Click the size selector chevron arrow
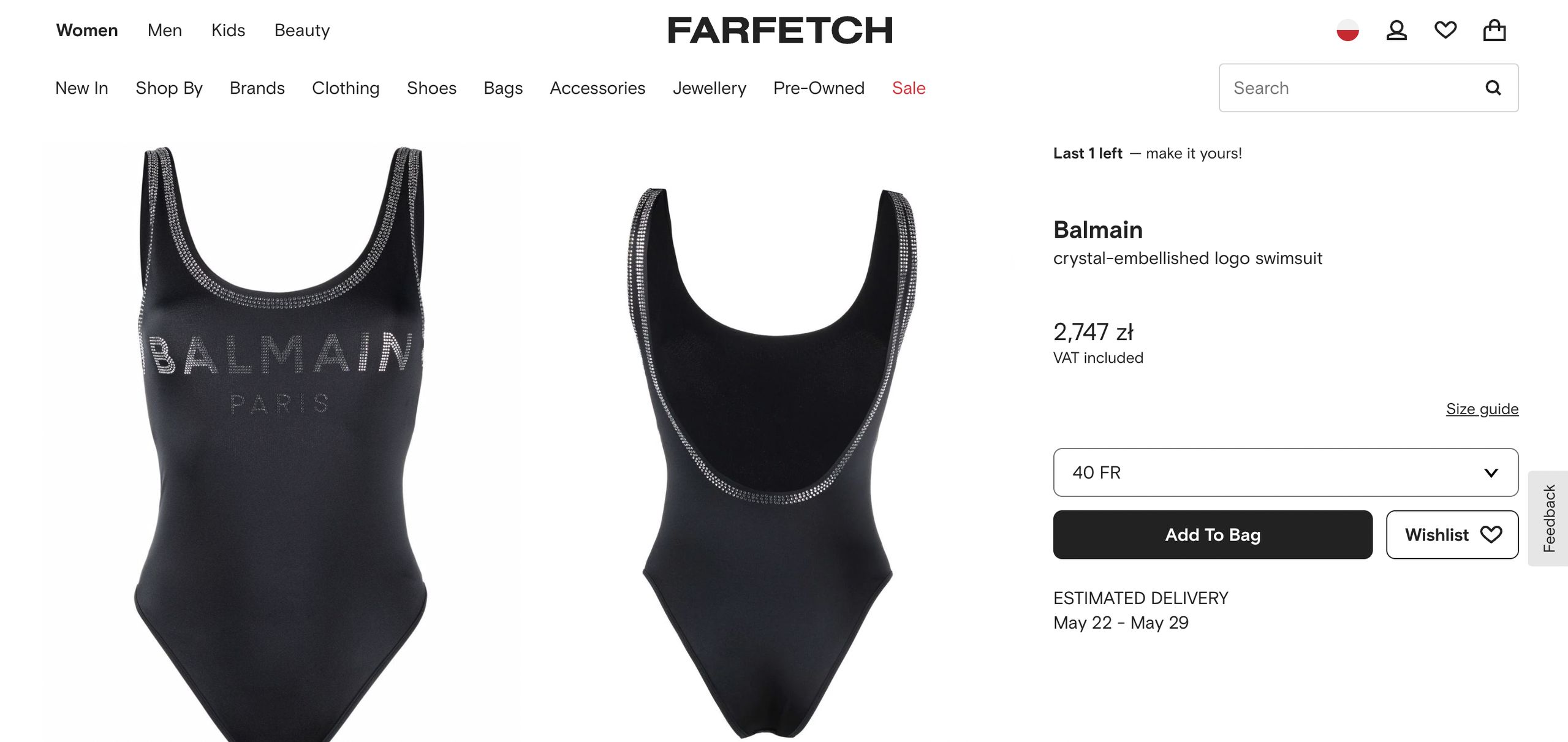The width and height of the screenshot is (1568, 742). click(1491, 472)
